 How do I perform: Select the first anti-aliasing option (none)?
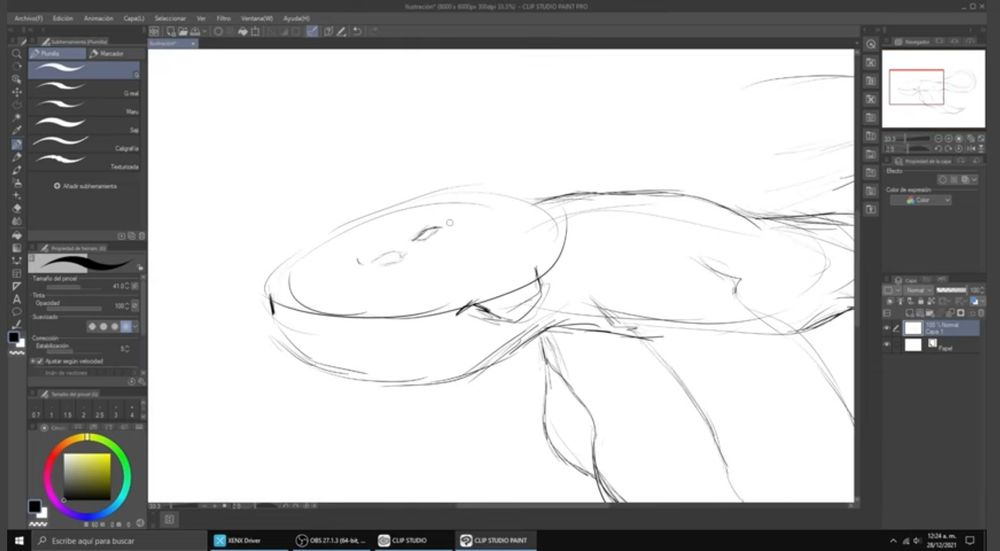pyautogui.click(x=92, y=327)
